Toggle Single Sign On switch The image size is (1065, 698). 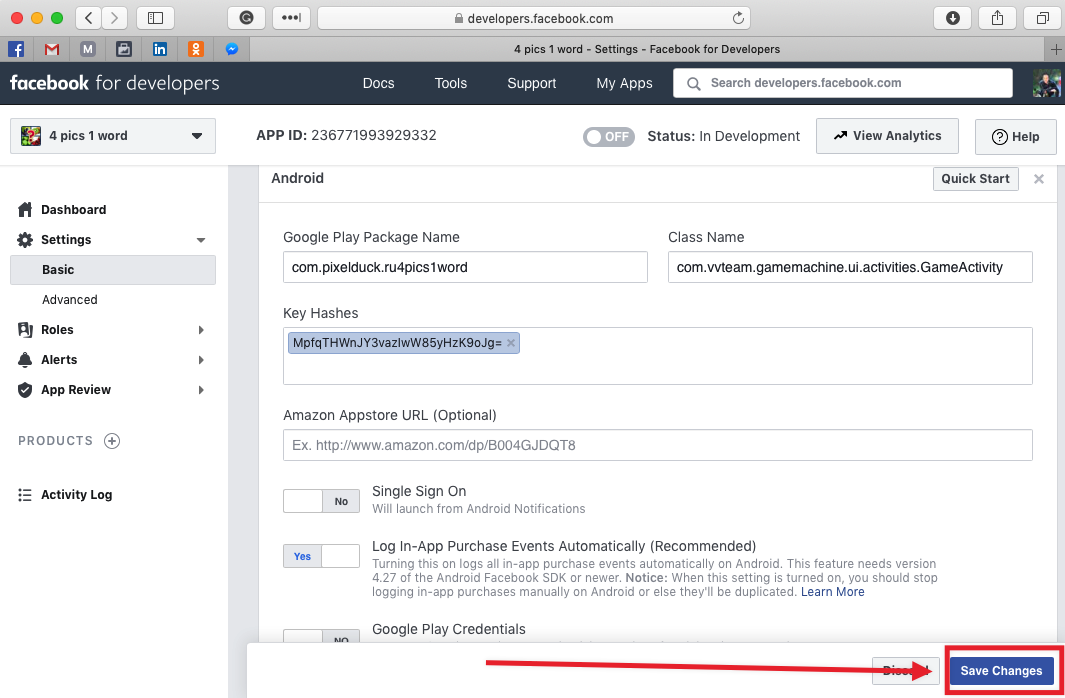point(321,501)
